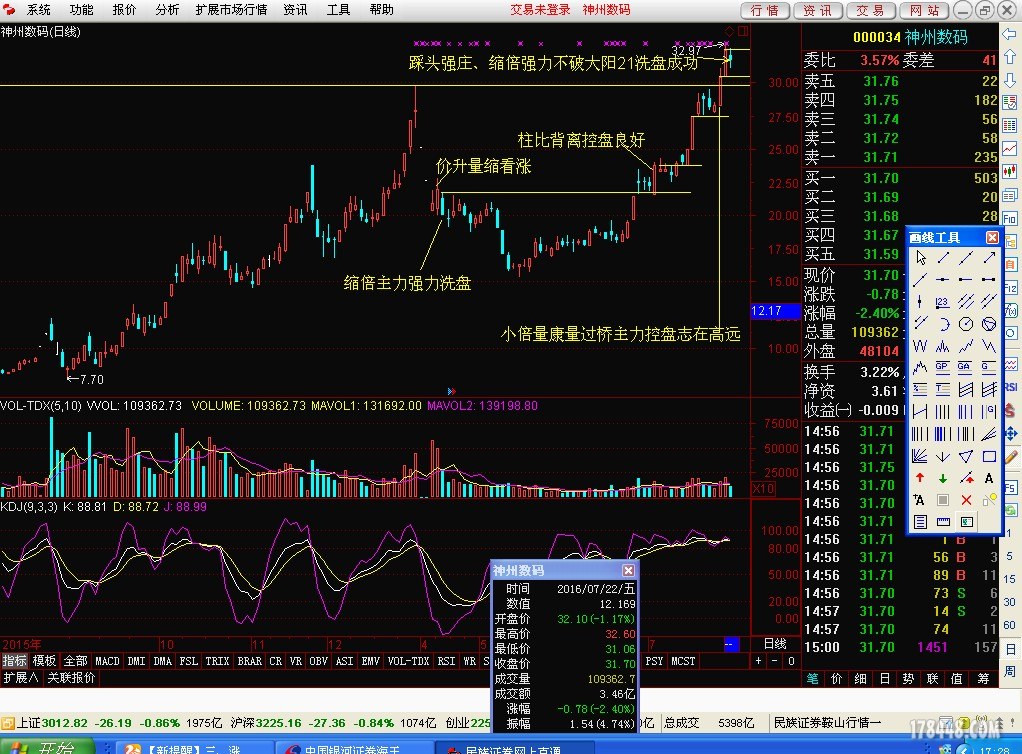The height and width of the screenshot is (754, 1022).
Task: Open the 帮助 menu
Action: 381,10
